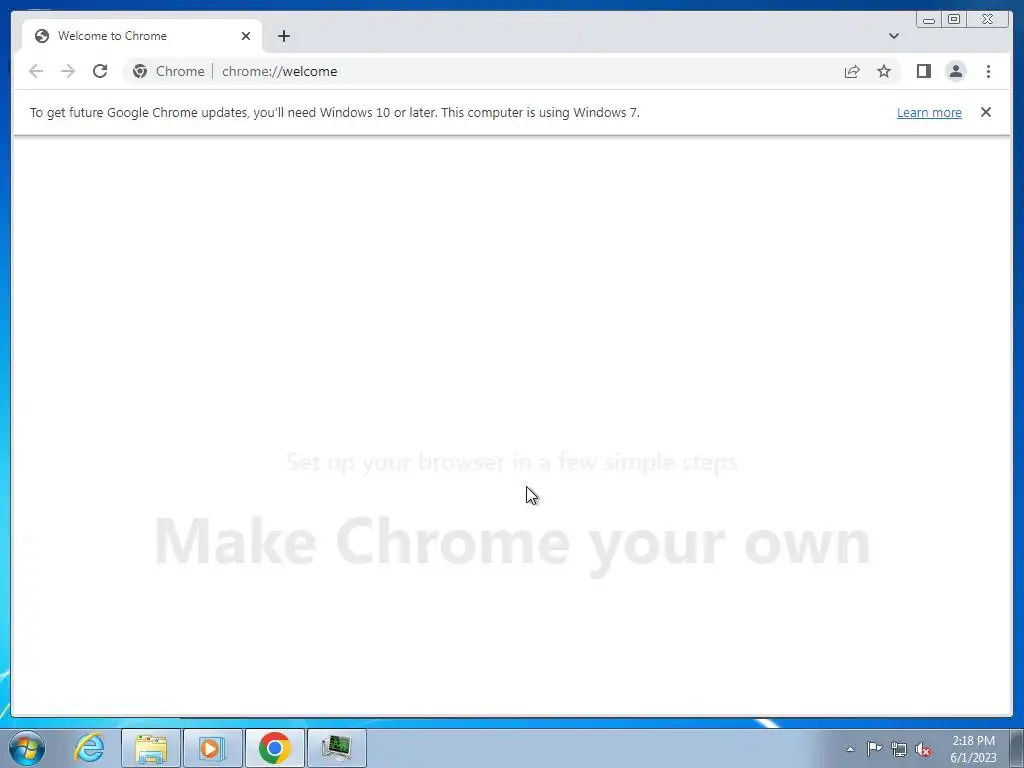Reload the current page
Viewport: 1024px width, 768px height.
[100, 71]
